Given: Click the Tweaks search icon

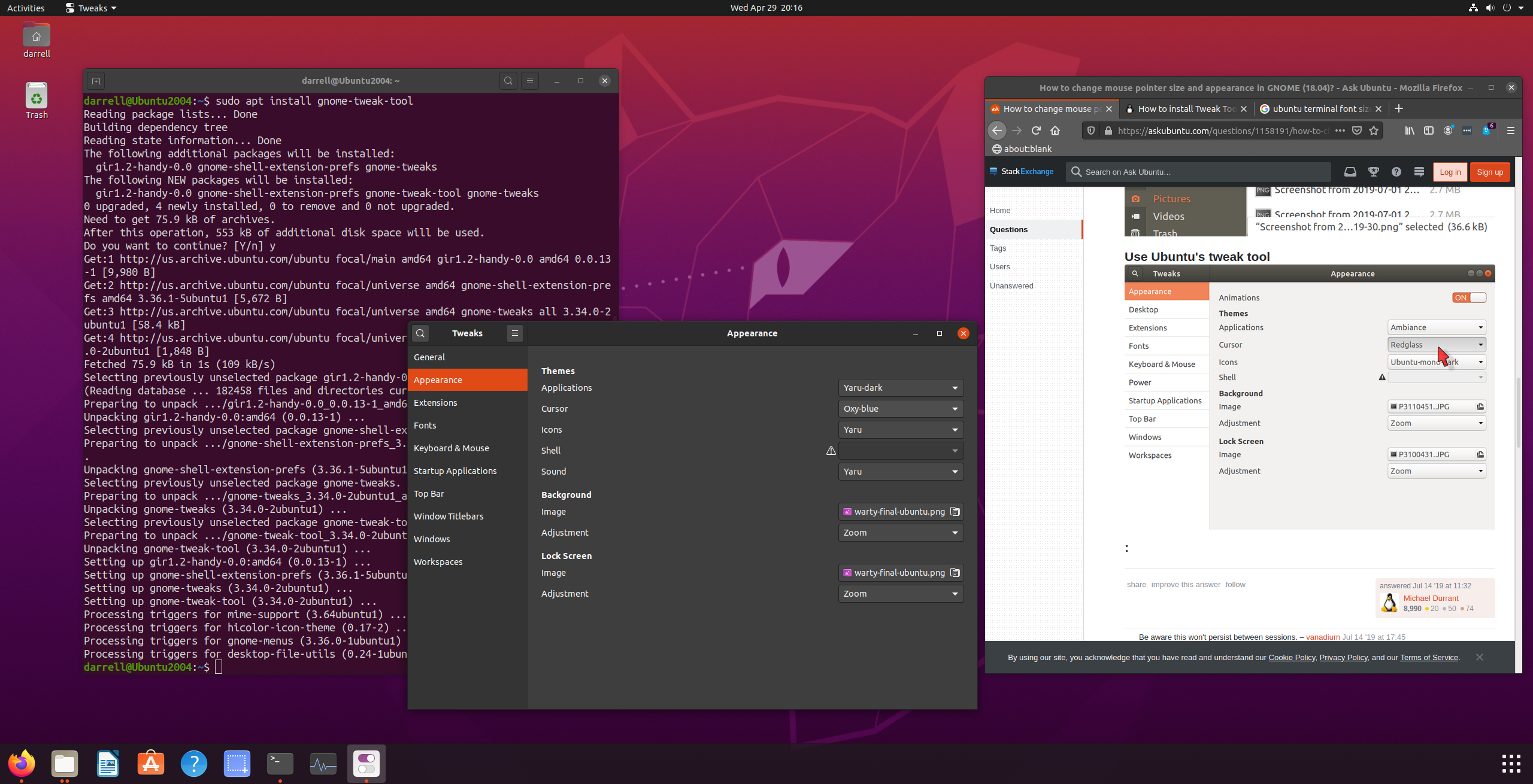Looking at the screenshot, I should point(420,333).
